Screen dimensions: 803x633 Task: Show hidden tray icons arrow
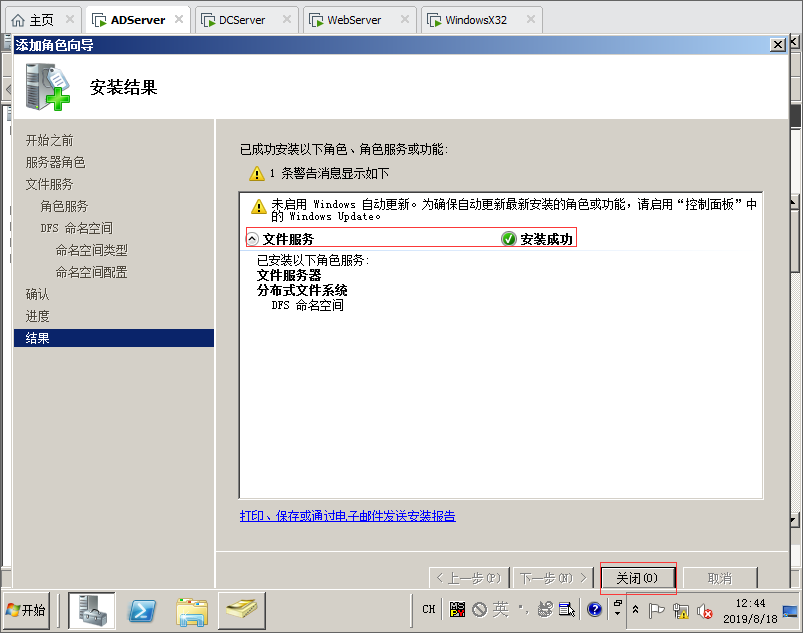click(x=636, y=609)
